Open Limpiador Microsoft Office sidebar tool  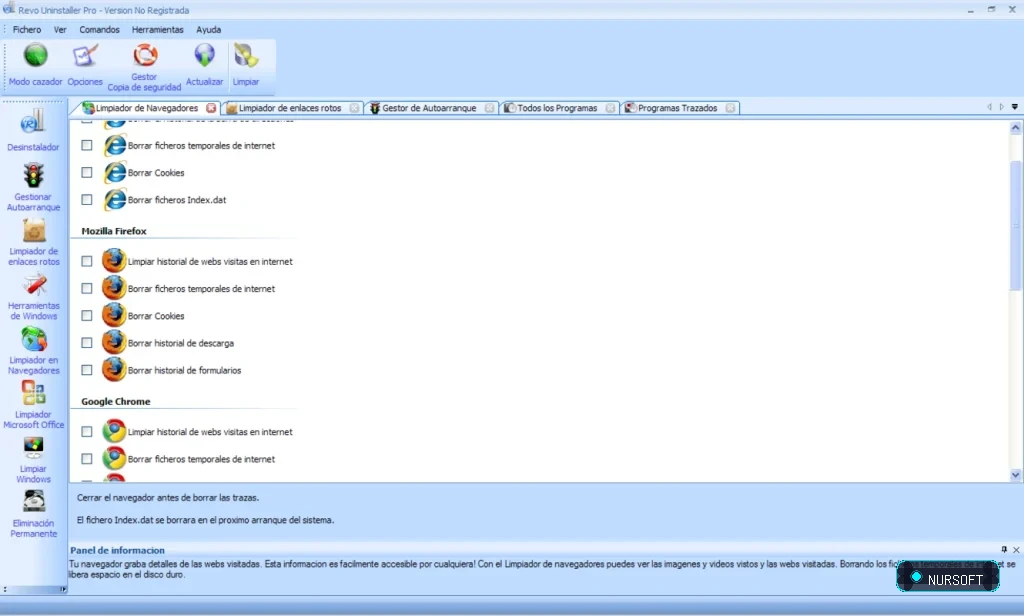pos(33,406)
